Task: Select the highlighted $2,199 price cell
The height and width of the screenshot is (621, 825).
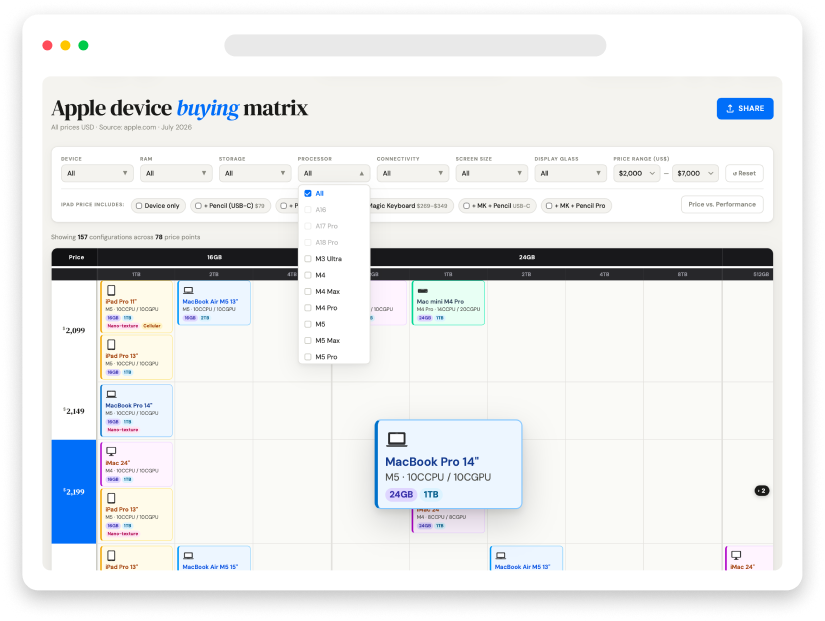Action: pos(74,492)
